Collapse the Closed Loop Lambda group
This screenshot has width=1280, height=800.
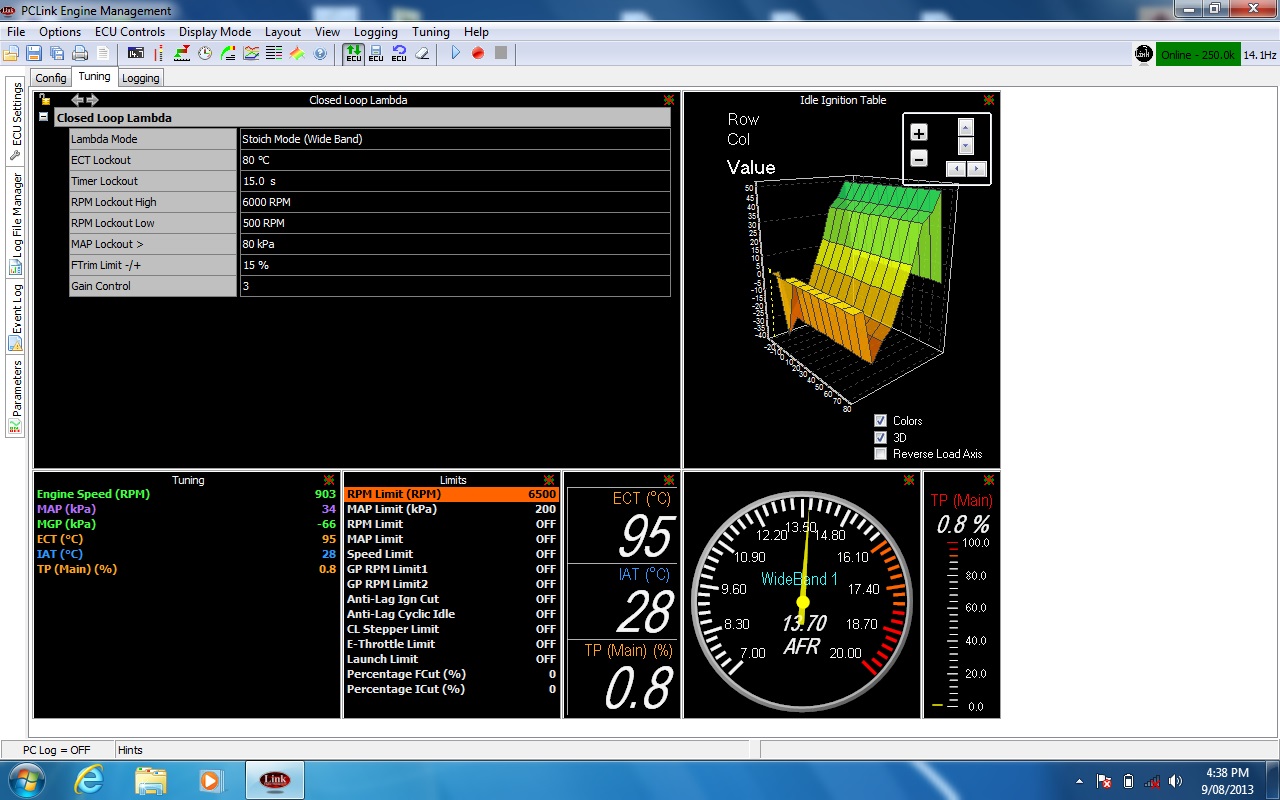coord(44,117)
